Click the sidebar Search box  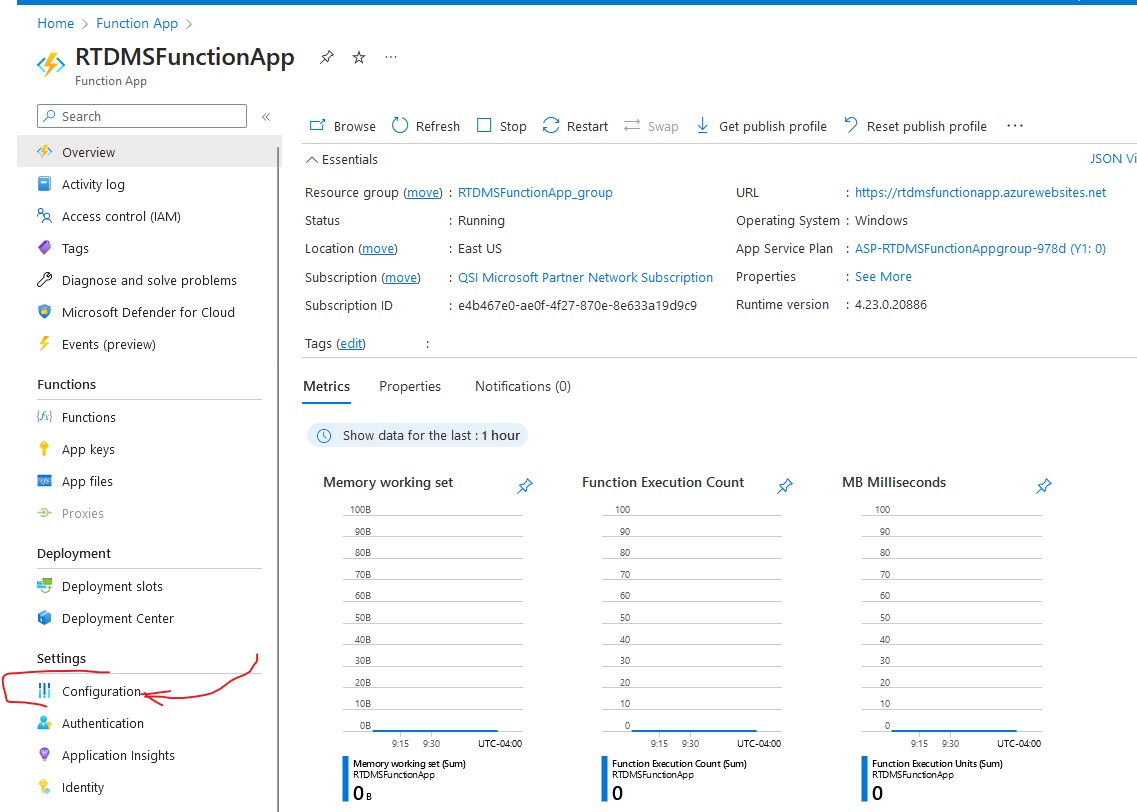click(142, 116)
